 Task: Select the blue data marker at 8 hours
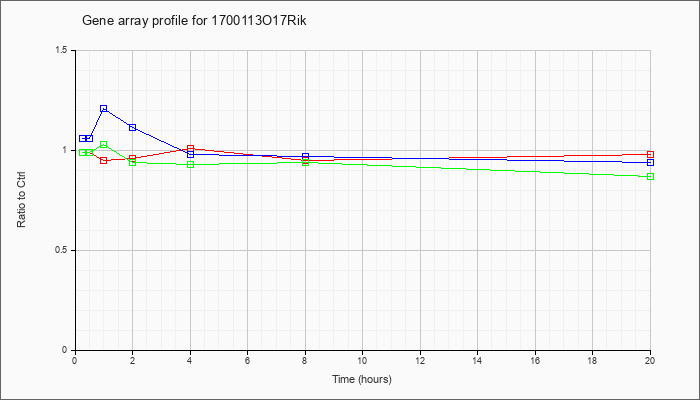pyautogui.click(x=305, y=157)
